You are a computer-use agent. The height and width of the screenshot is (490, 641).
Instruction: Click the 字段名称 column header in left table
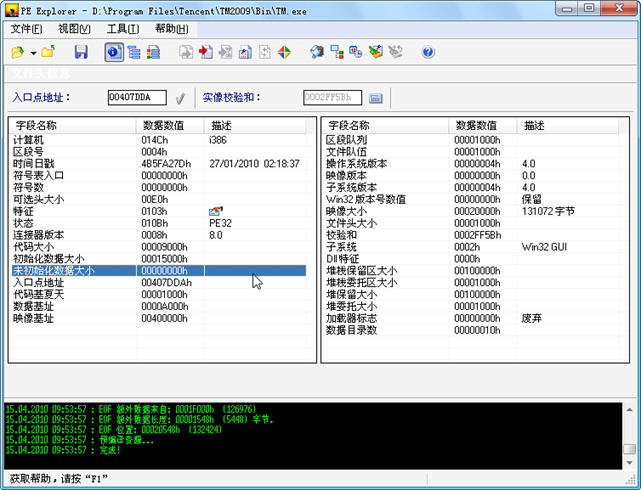tap(72, 126)
